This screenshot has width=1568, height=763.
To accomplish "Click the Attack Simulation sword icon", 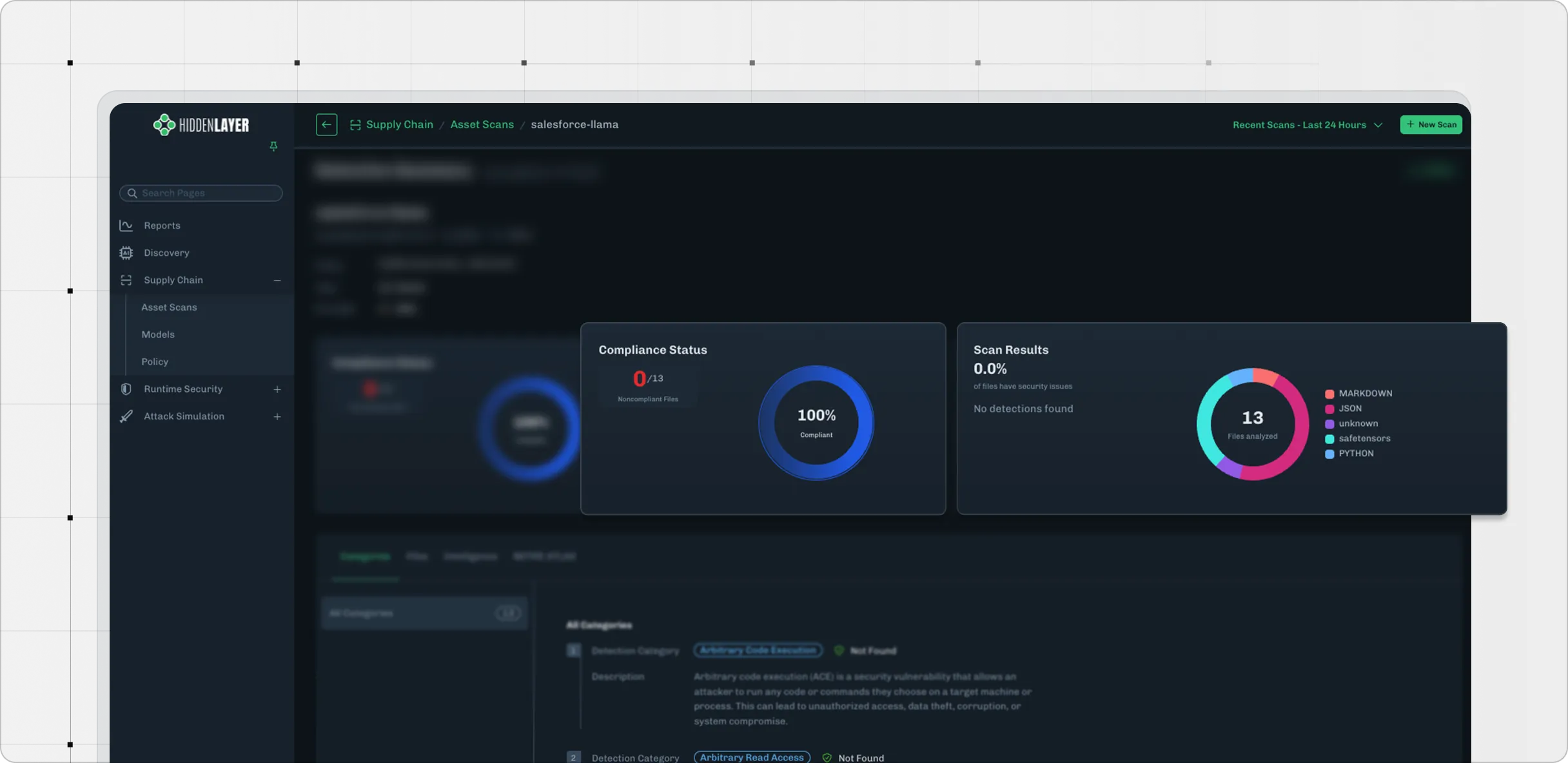I will (x=126, y=416).
